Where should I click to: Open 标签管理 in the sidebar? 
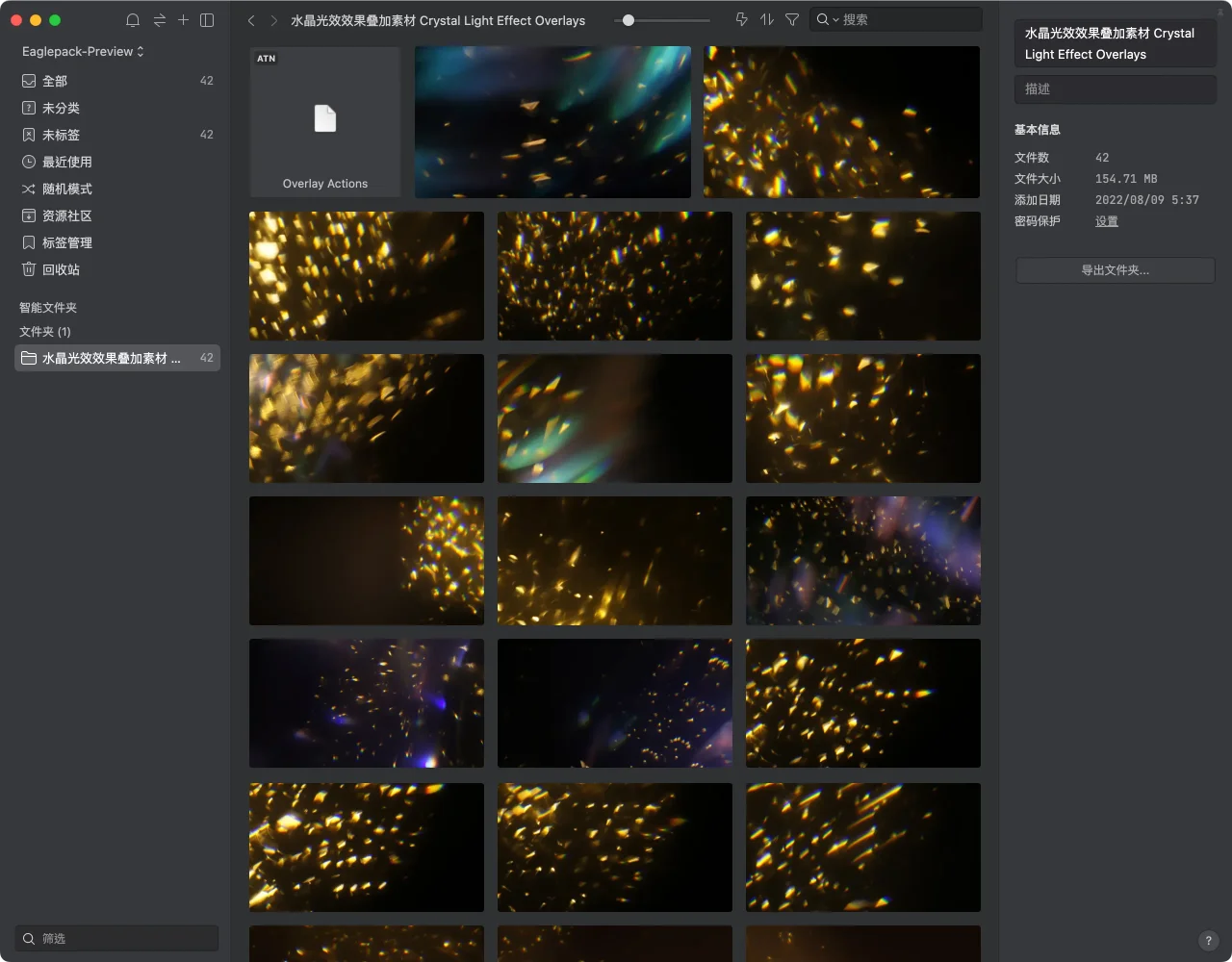[x=117, y=242]
